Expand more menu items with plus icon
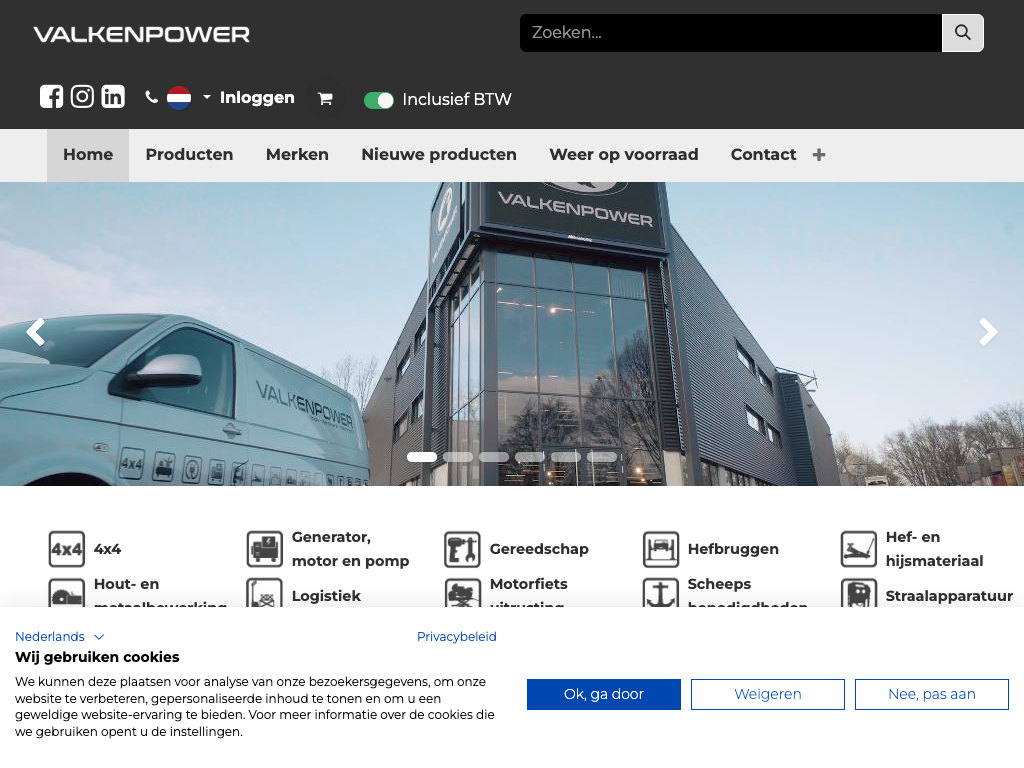Screen dimensions: 1024x768 click(819, 155)
